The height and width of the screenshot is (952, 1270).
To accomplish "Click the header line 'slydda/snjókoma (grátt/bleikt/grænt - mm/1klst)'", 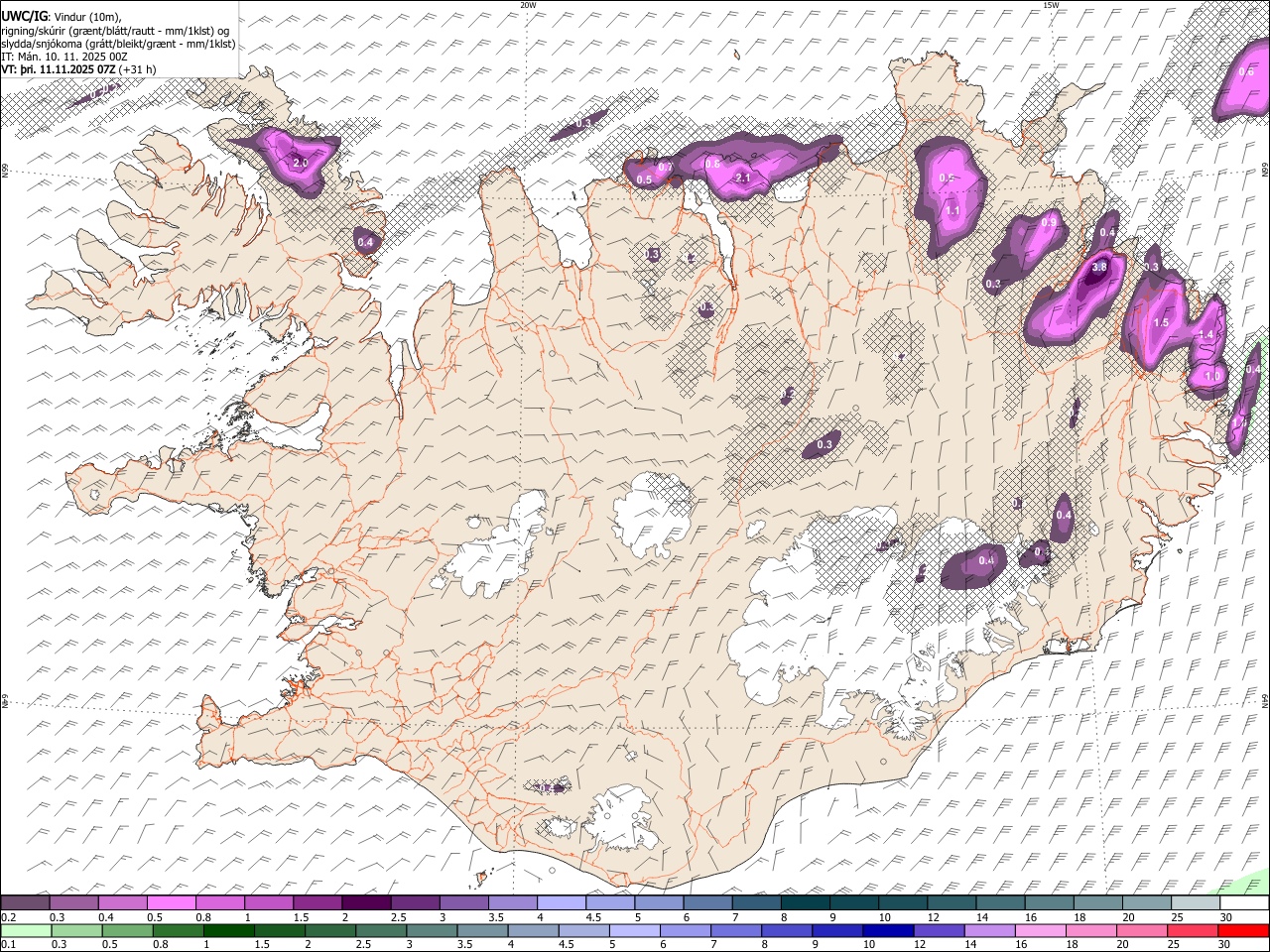I will click(x=118, y=44).
